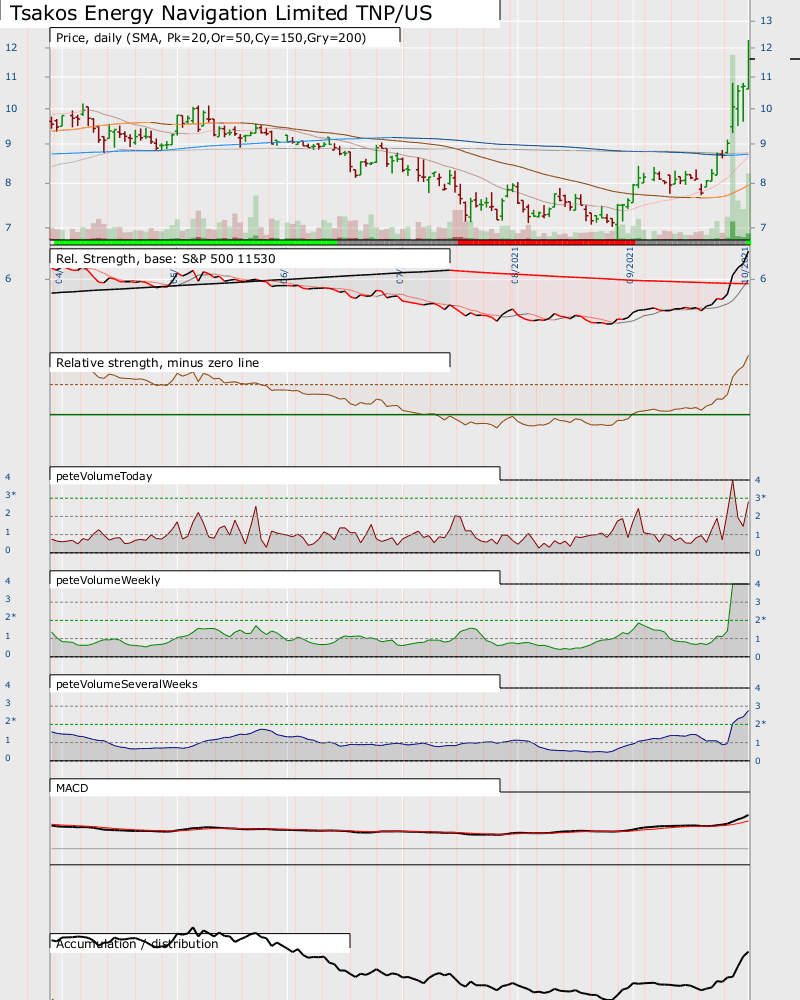
Task: Click the peteVolumeToday panel label
Action: [104, 476]
